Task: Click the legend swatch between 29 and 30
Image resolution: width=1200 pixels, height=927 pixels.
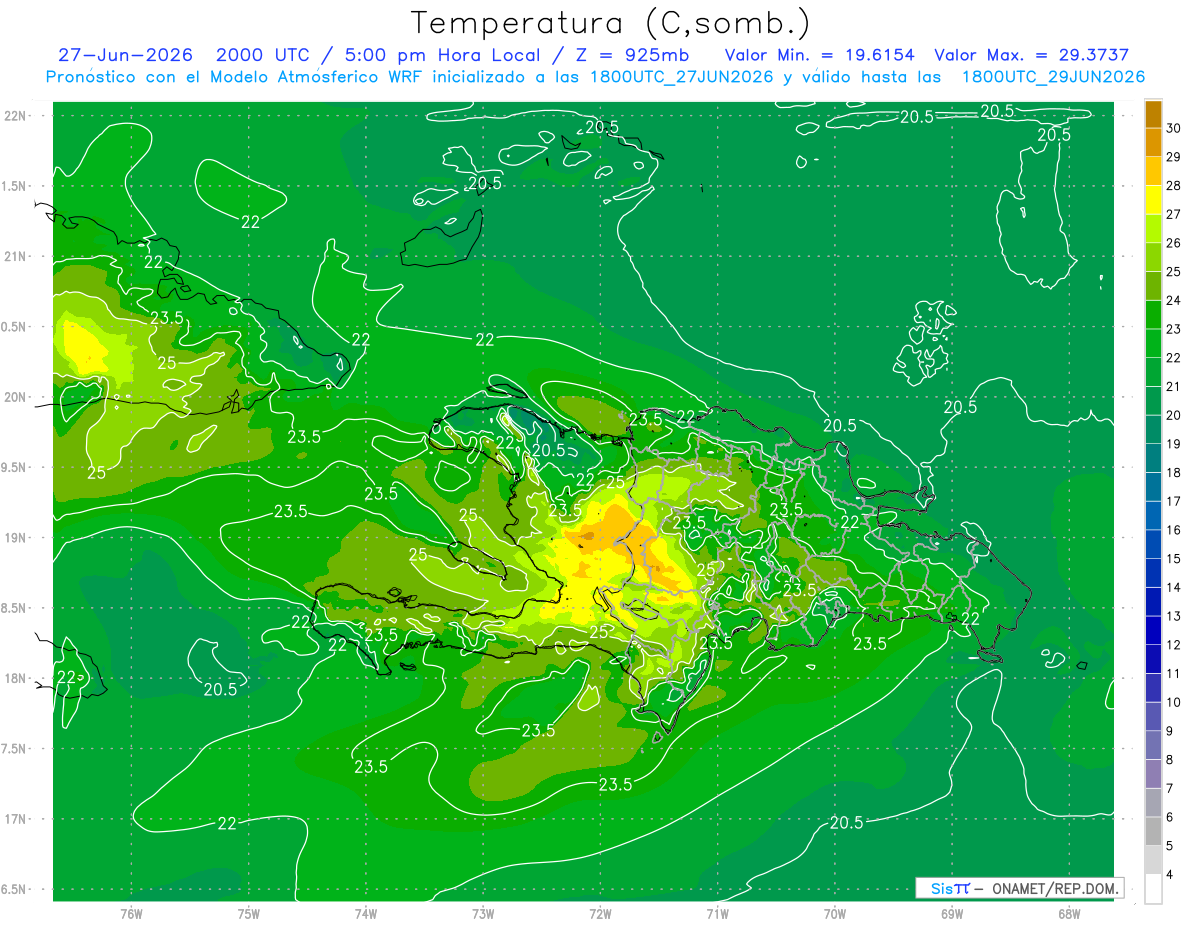Action: [x=1153, y=142]
